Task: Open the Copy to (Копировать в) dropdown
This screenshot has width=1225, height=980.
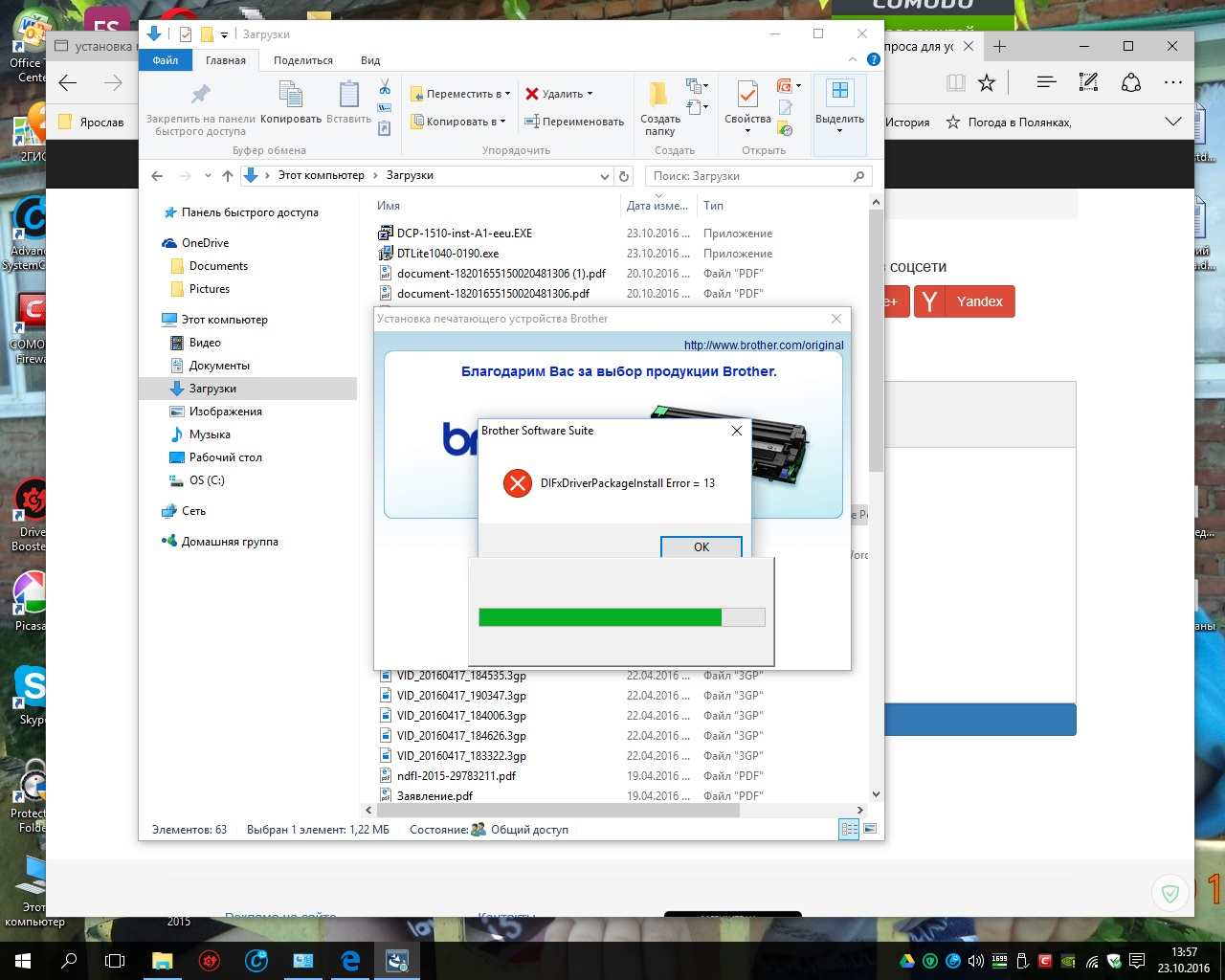Action: click(x=458, y=122)
